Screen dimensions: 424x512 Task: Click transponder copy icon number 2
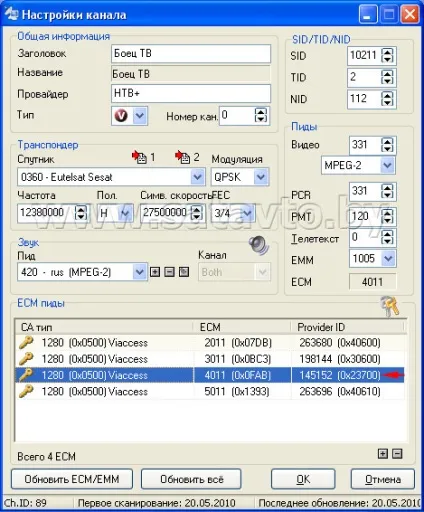click(x=183, y=157)
